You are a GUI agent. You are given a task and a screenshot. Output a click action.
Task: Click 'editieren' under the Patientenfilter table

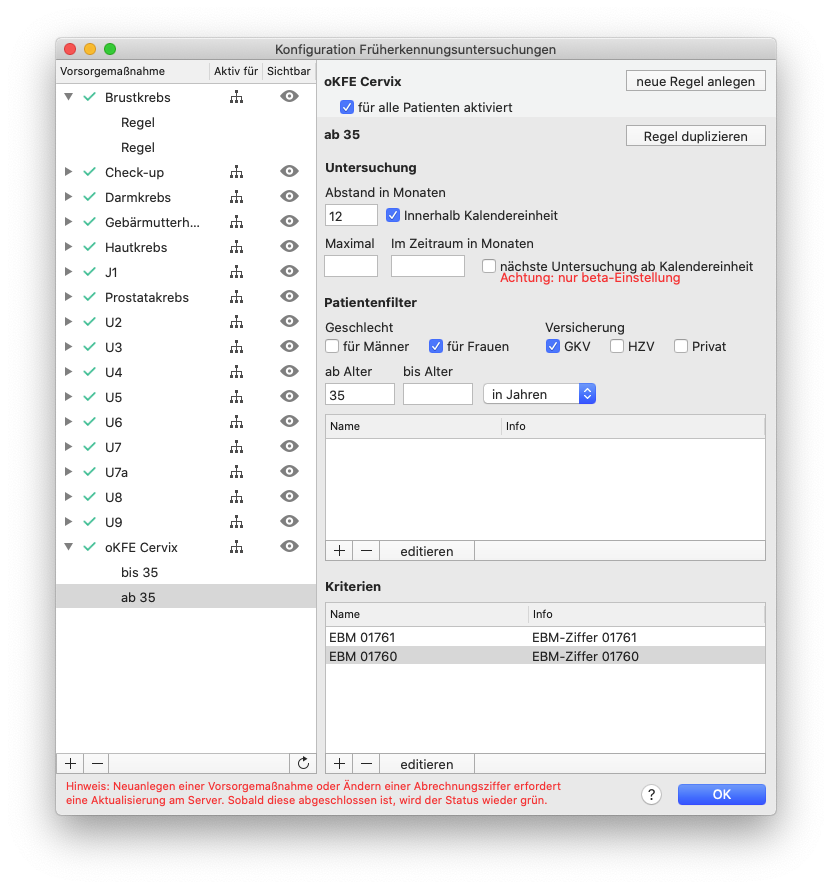pos(426,551)
